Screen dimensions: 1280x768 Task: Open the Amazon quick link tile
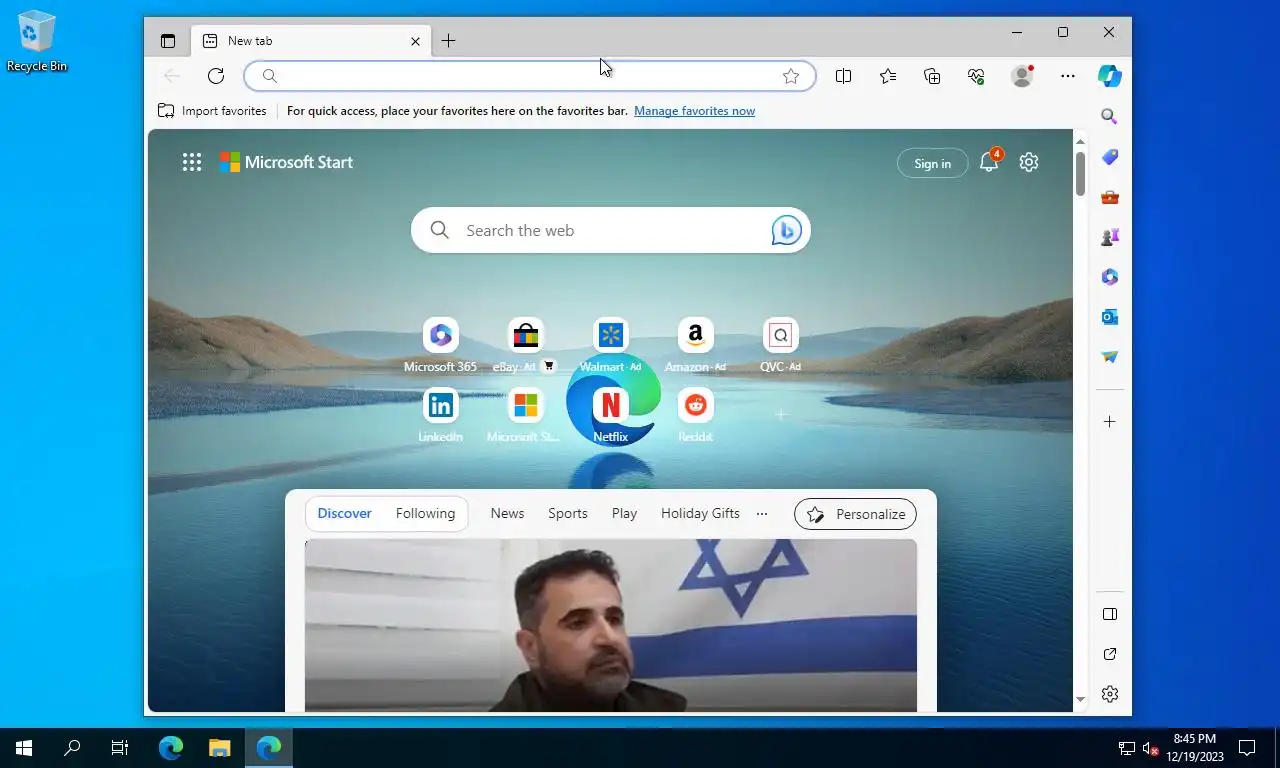[x=695, y=346]
